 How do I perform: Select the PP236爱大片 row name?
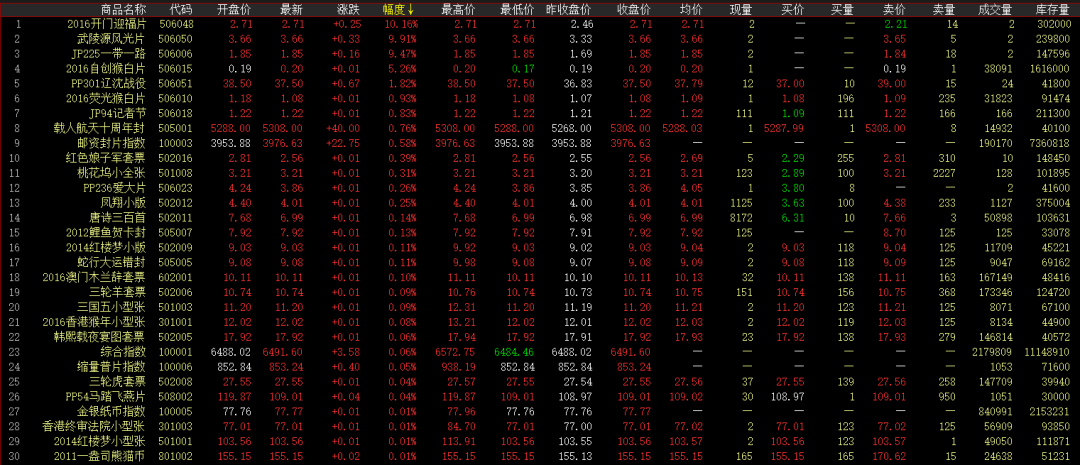tap(115, 189)
